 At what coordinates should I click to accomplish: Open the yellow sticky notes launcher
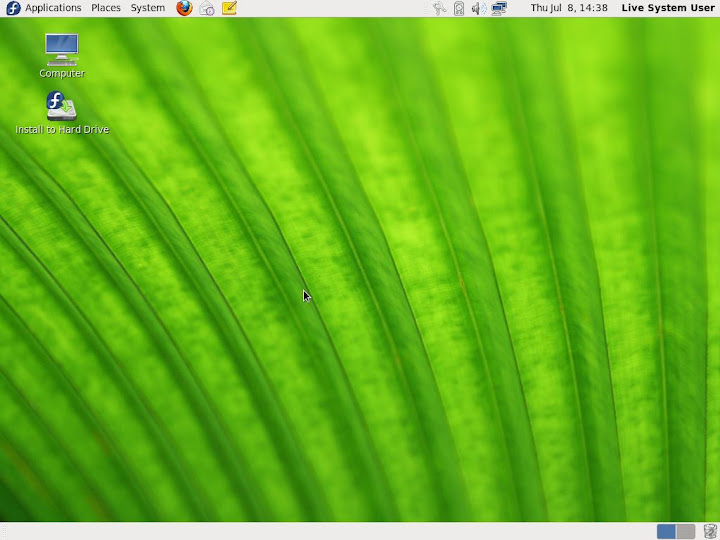click(x=229, y=8)
